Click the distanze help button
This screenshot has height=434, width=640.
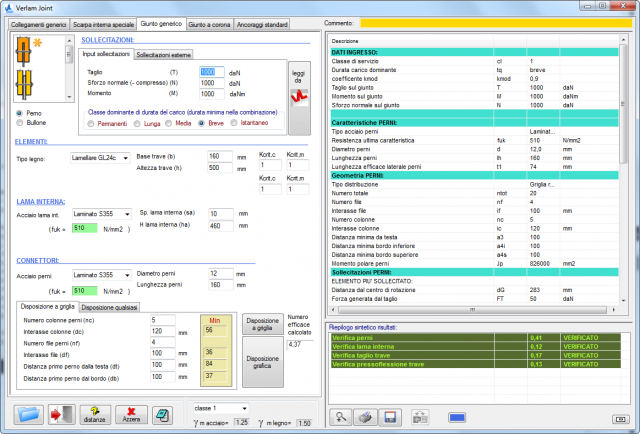[x=96, y=415]
